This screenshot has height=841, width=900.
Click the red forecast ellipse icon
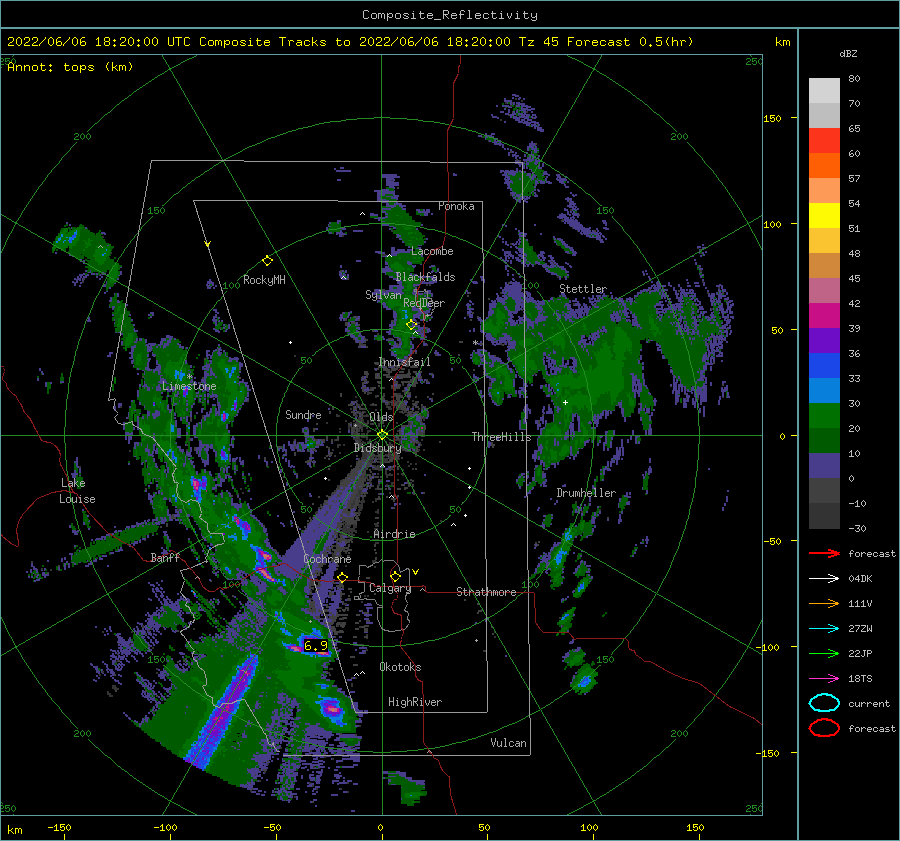[824, 728]
